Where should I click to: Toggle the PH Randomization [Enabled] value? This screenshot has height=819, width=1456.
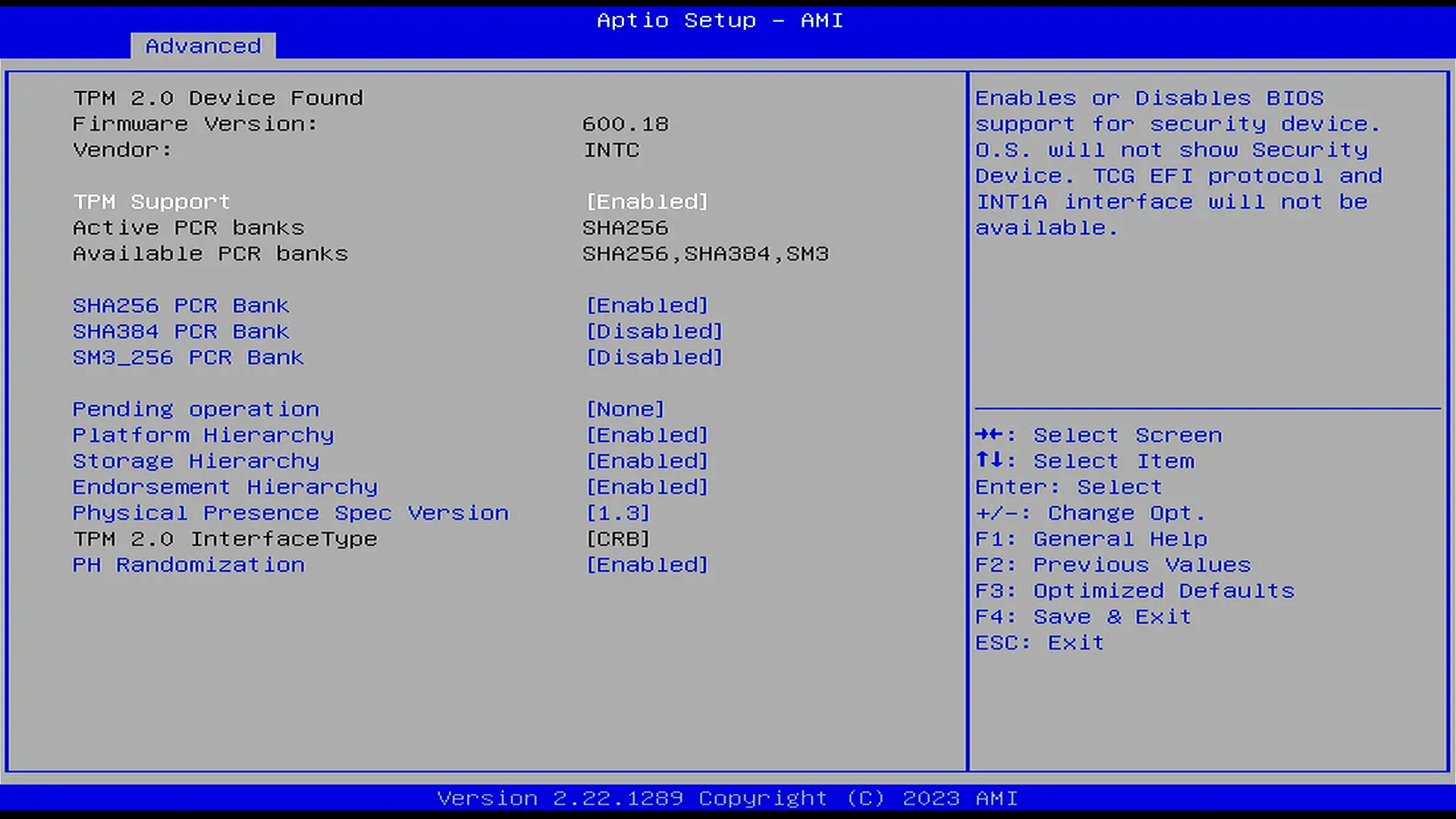647,565
